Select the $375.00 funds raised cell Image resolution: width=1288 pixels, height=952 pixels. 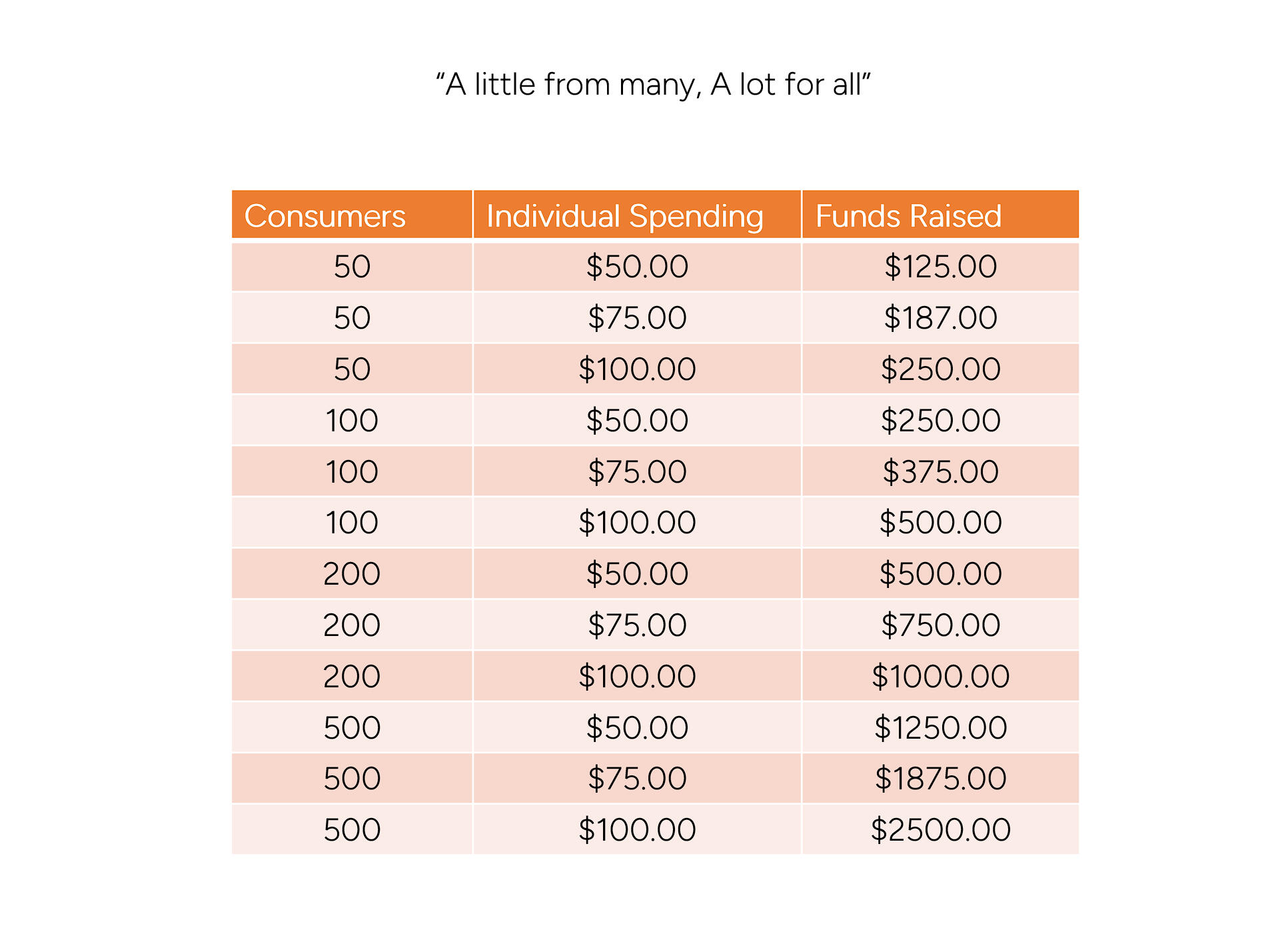click(x=940, y=472)
